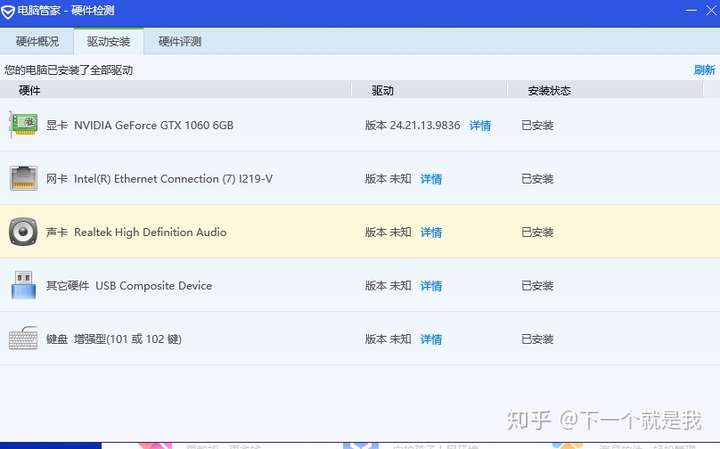Minimize the 电脑管家 硬件检测 window
The height and width of the screenshot is (449, 720).
pyautogui.click(x=691, y=10)
